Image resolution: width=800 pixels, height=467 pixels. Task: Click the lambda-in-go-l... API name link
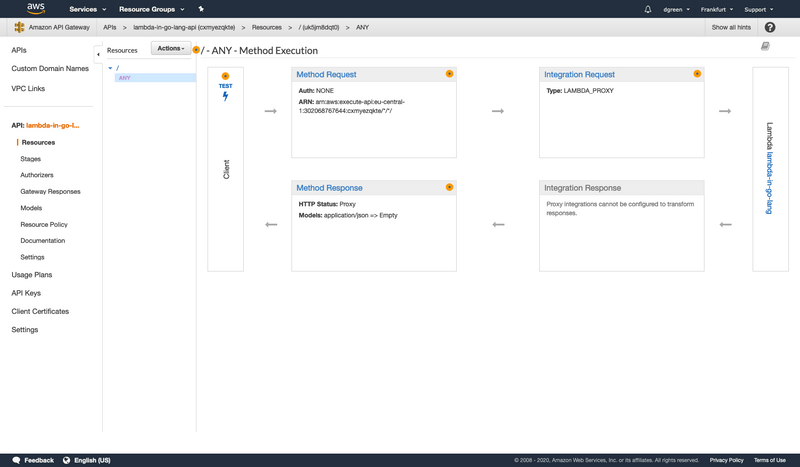coord(53,125)
